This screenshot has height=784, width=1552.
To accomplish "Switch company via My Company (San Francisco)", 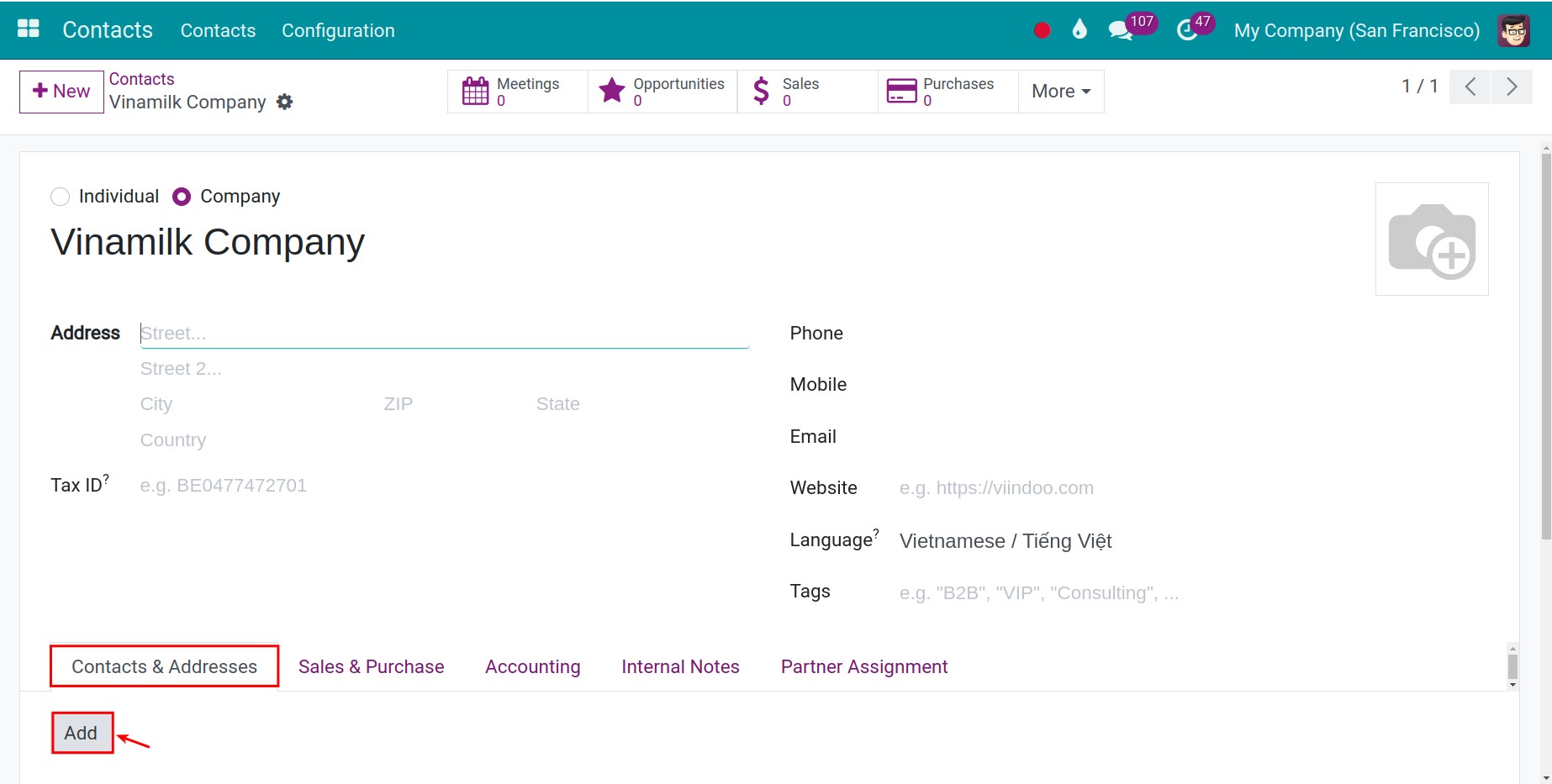I will [x=1356, y=30].
